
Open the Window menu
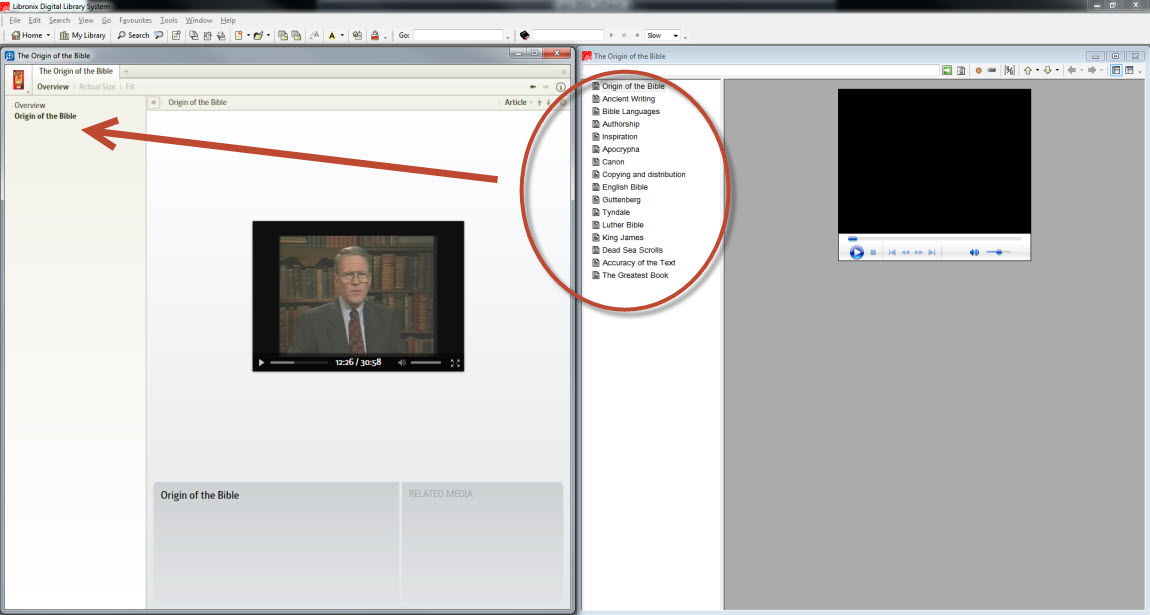(x=199, y=21)
